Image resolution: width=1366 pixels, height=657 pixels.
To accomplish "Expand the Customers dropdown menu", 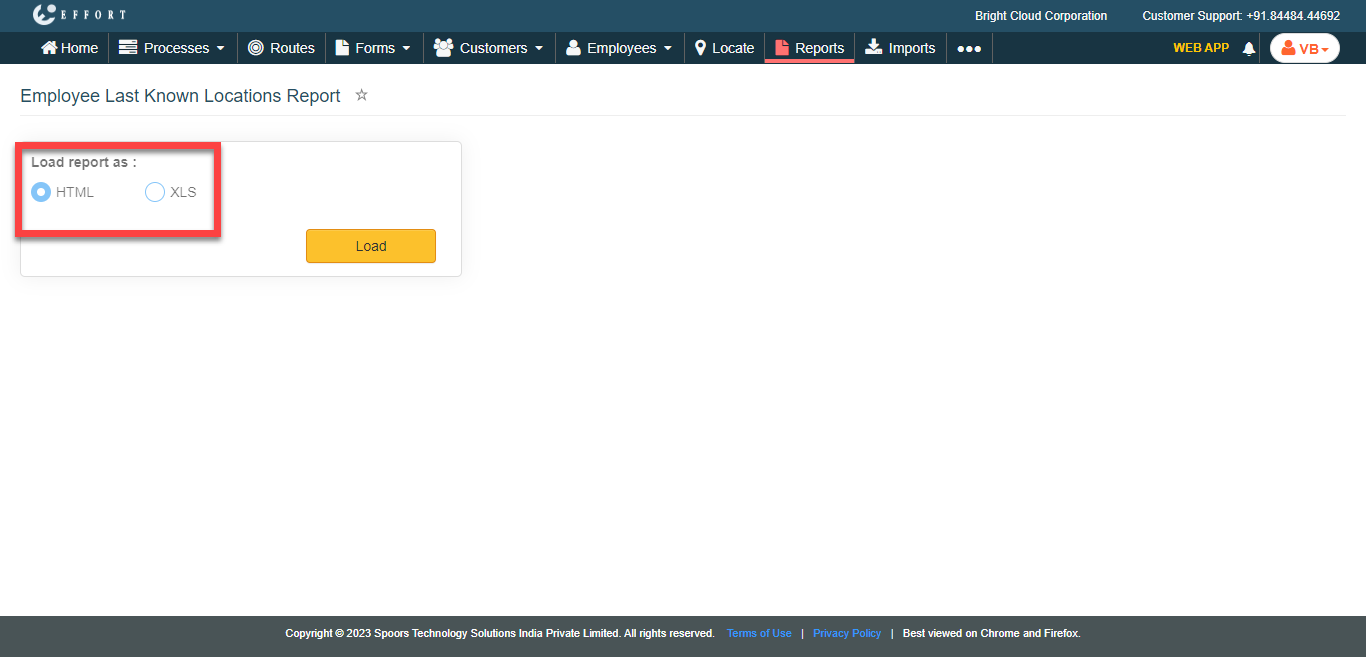I will point(489,48).
